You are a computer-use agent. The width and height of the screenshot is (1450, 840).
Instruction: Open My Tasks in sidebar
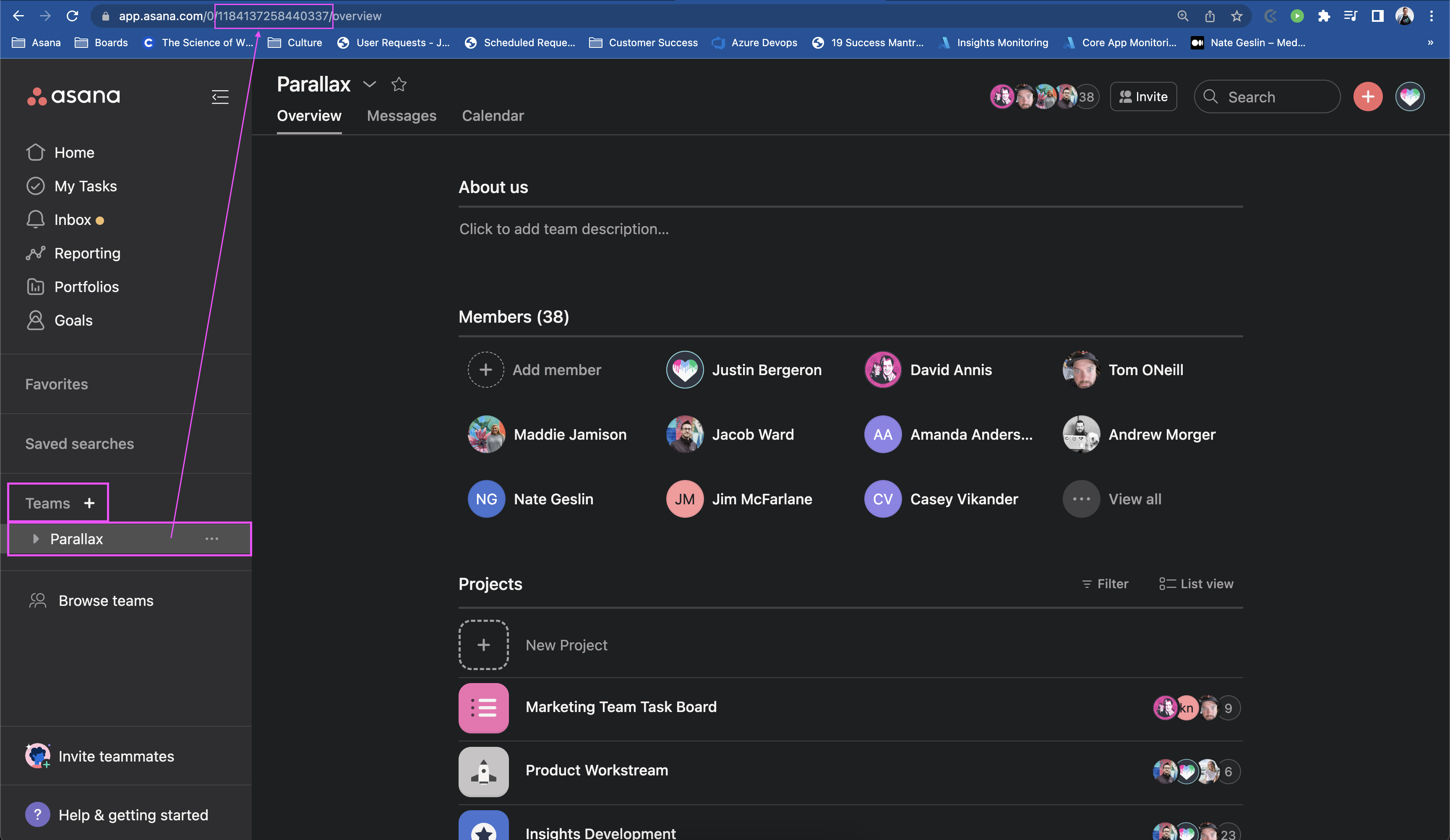click(71, 186)
